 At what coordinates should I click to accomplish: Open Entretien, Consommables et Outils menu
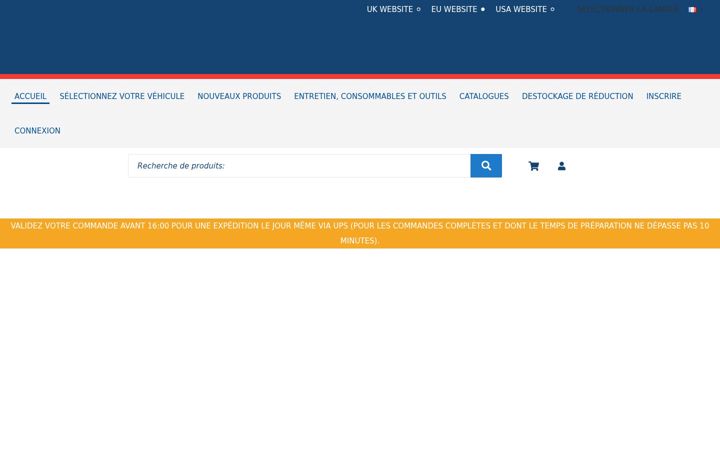pyautogui.click(x=370, y=96)
